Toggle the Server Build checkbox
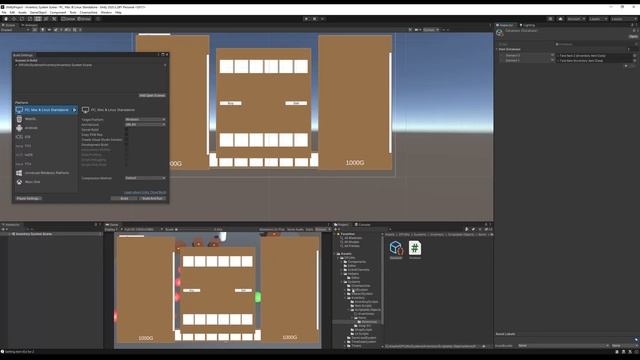The image size is (640, 360). [127, 129]
